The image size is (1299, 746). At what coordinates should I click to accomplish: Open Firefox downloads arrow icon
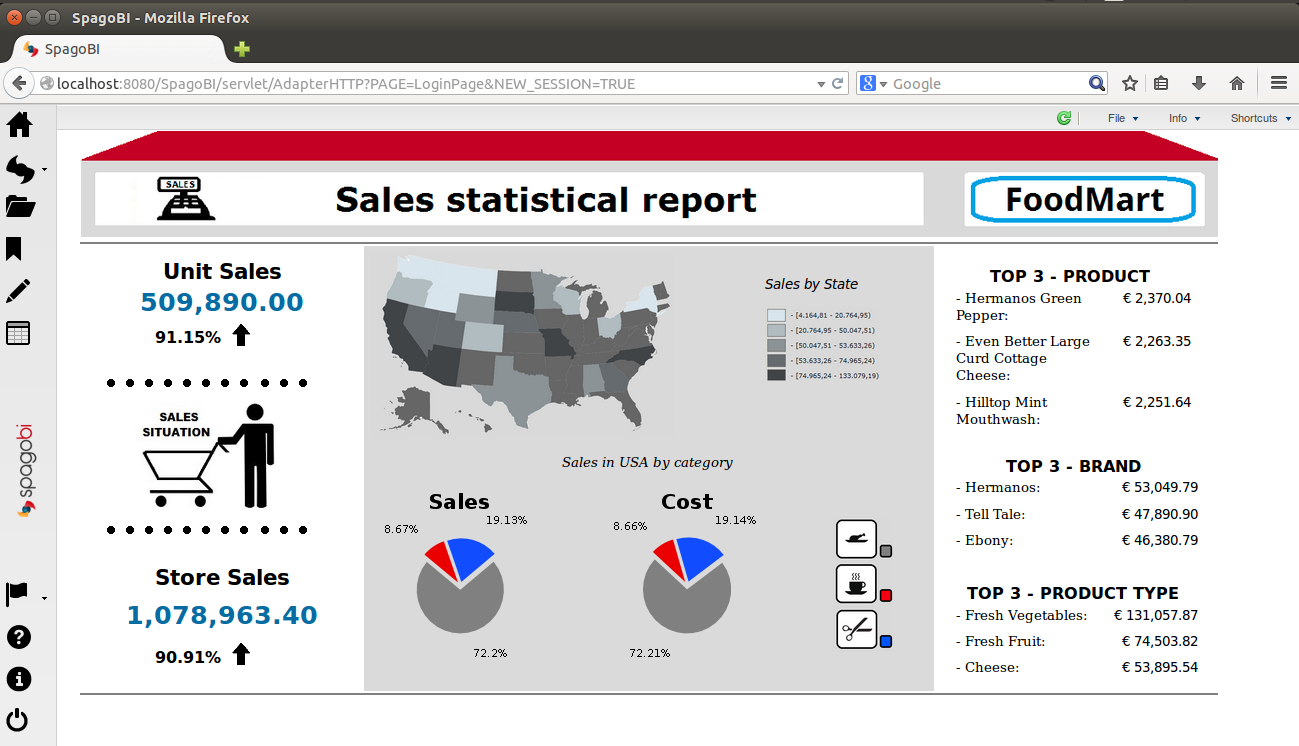click(1198, 84)
